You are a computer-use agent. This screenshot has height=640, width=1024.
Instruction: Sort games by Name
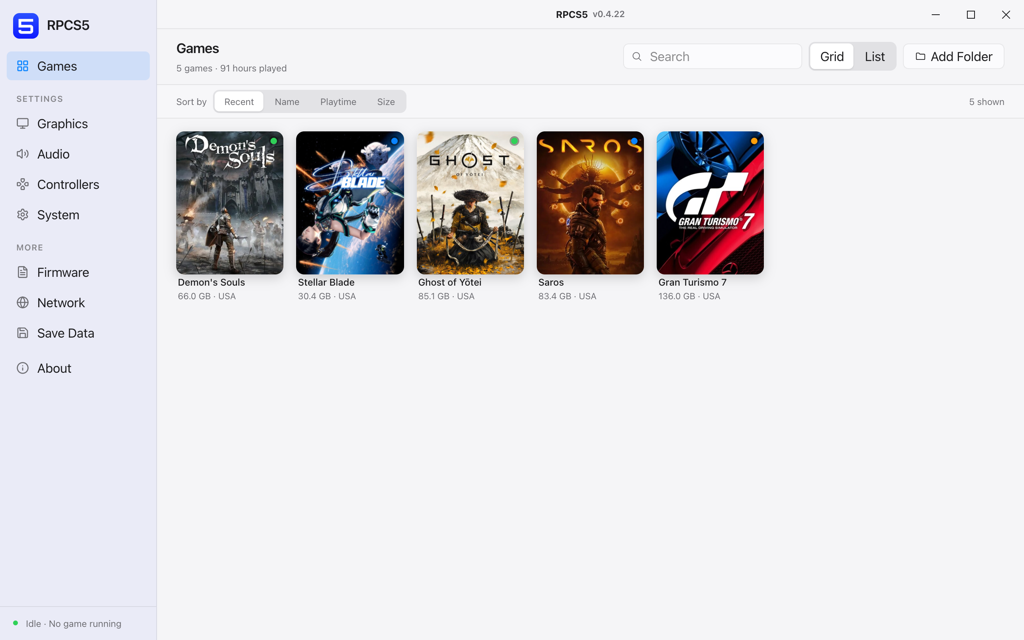[x=287, y=102]
